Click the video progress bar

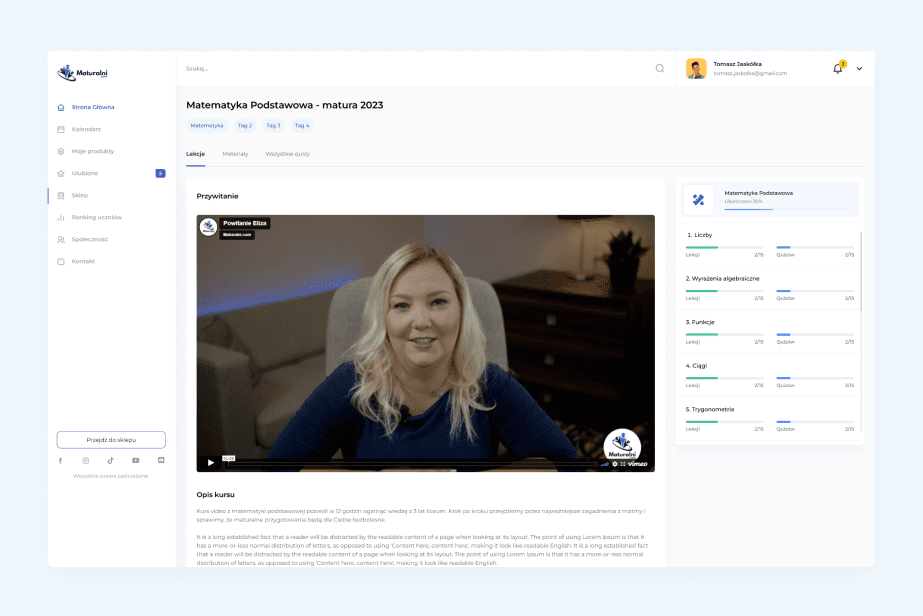coord(412,464)
